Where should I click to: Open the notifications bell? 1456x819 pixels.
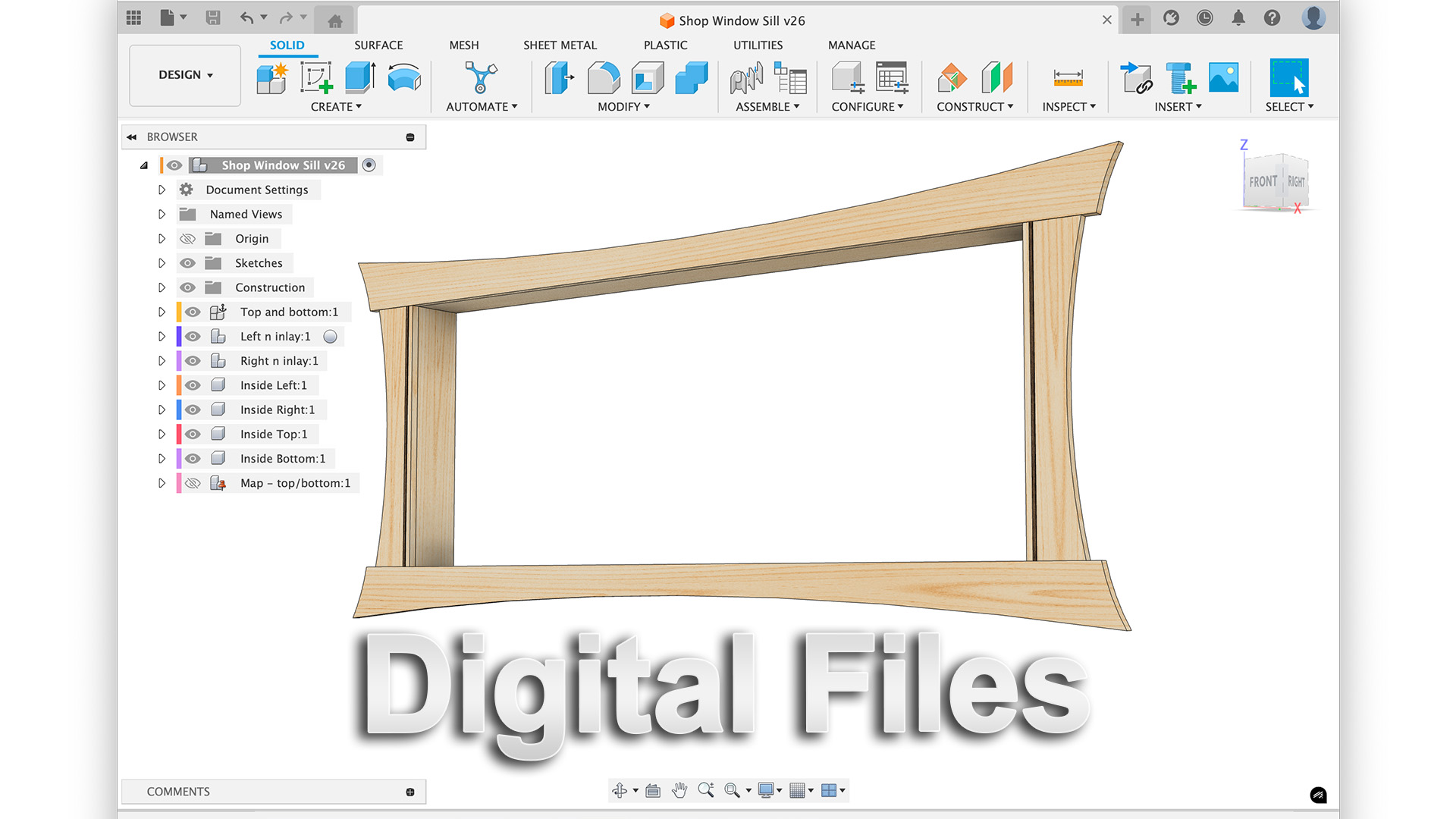coord(1238,18)
